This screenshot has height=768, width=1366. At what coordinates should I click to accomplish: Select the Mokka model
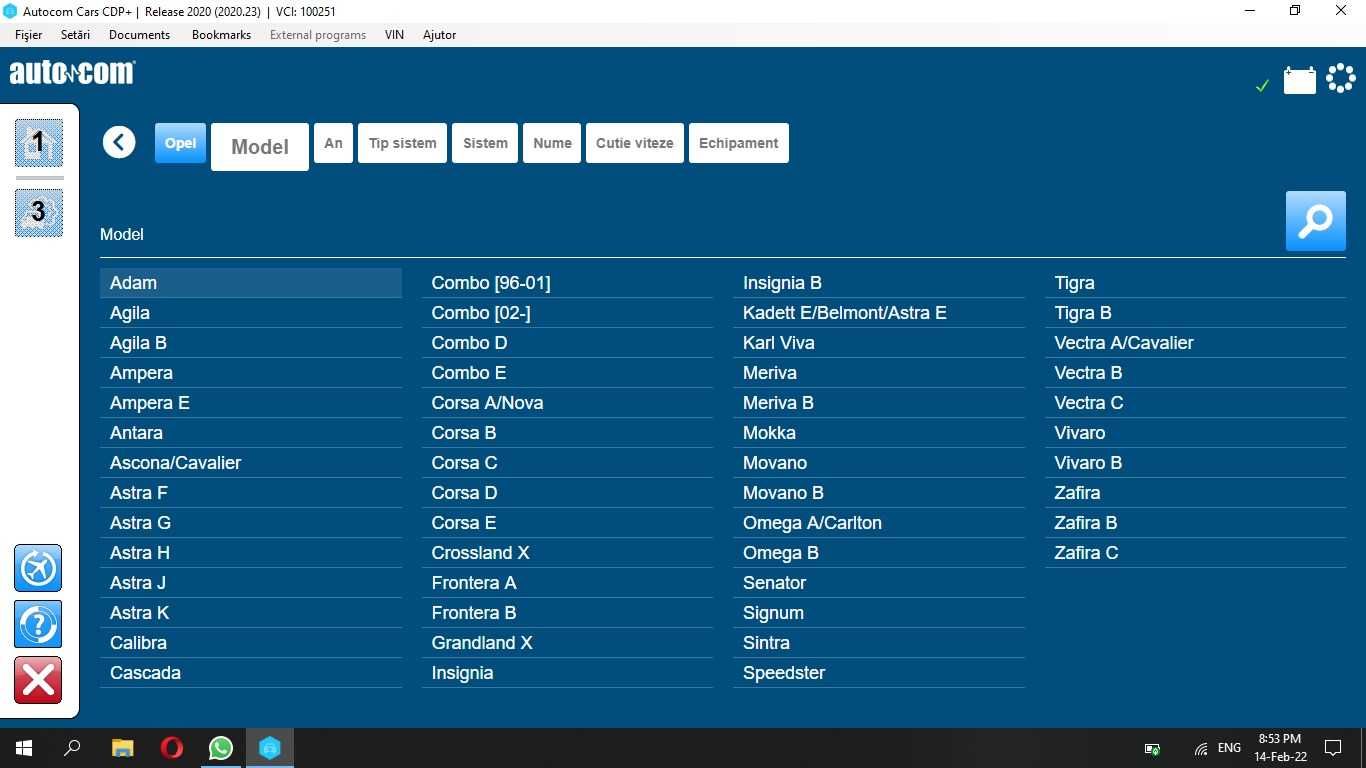point(879,433)
